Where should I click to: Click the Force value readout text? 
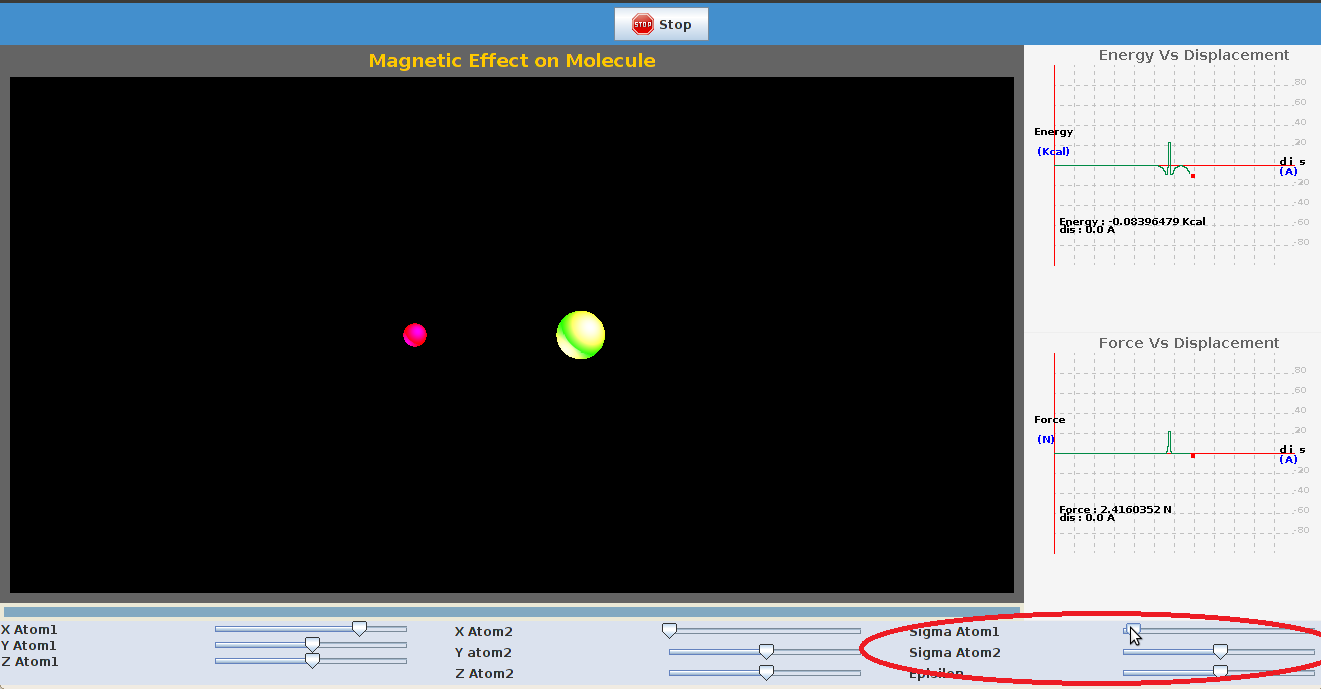[1115, 509]
